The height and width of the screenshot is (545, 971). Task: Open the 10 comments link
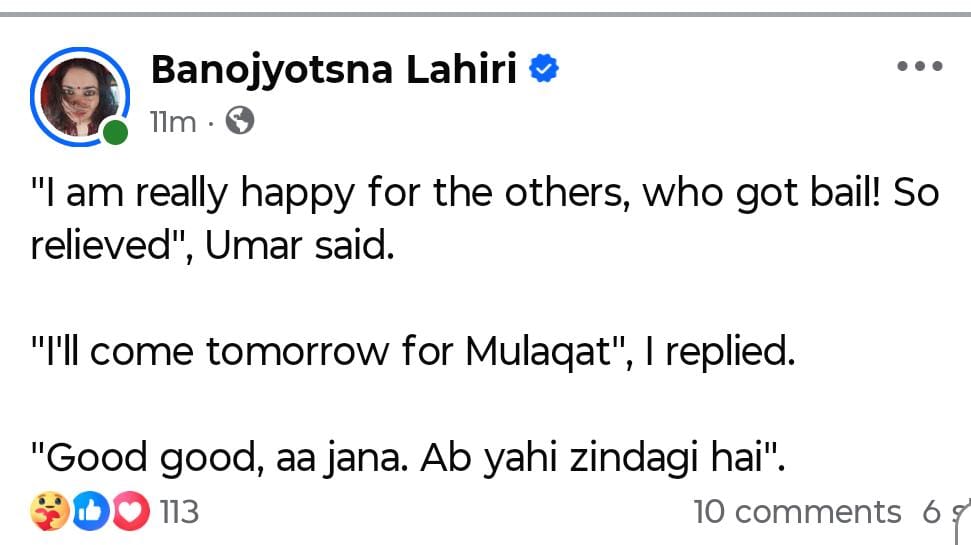pos(797,512)
